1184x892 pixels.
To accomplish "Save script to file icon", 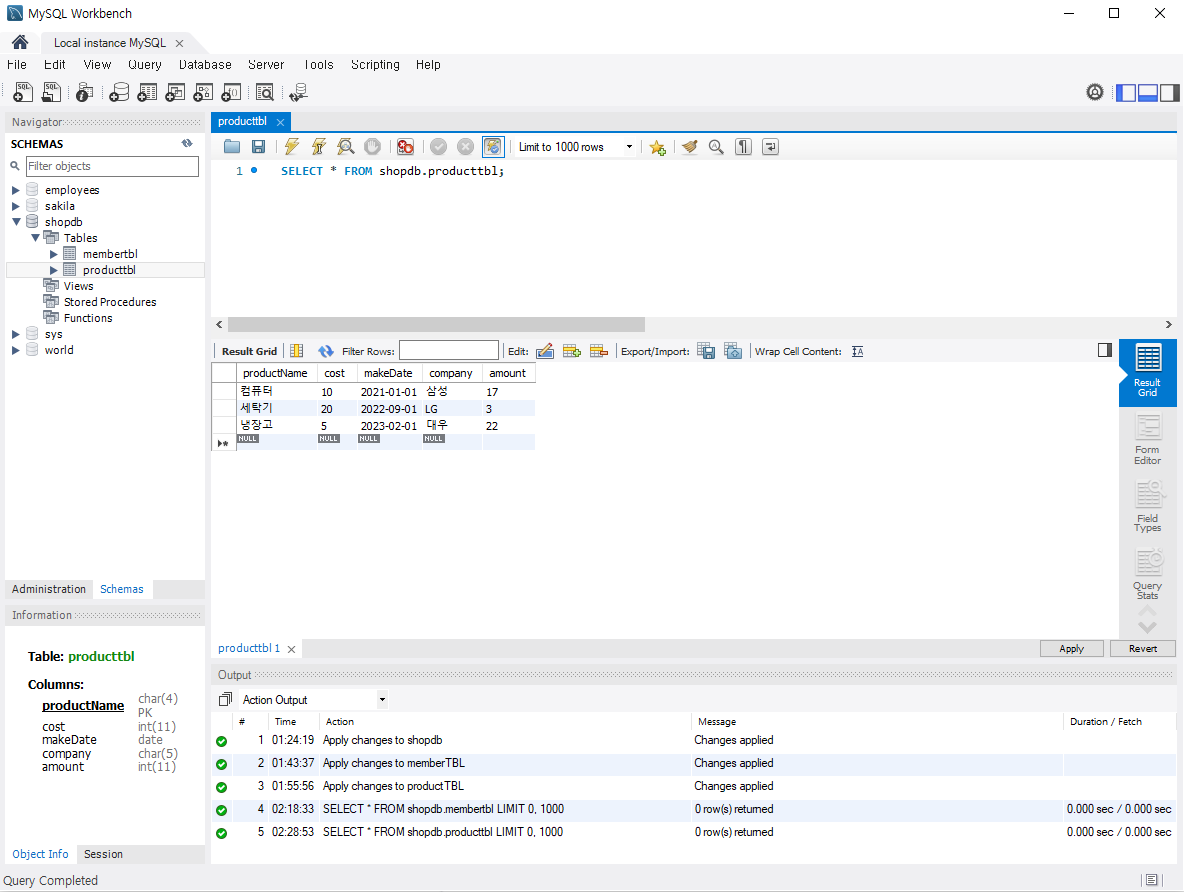I will (258, 147).
